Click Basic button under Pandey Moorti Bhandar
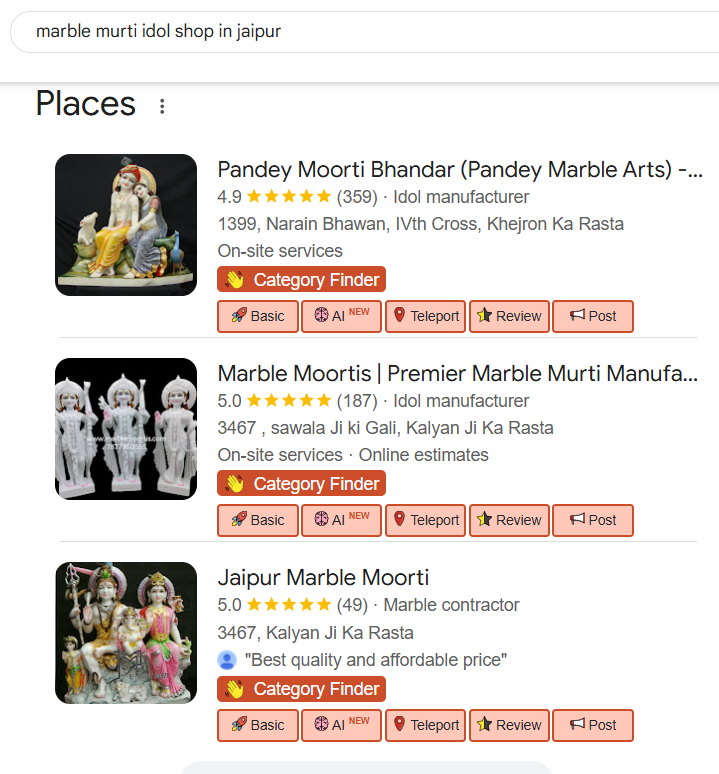Viewport: 719px width, 774px height. tap(258, 316)
